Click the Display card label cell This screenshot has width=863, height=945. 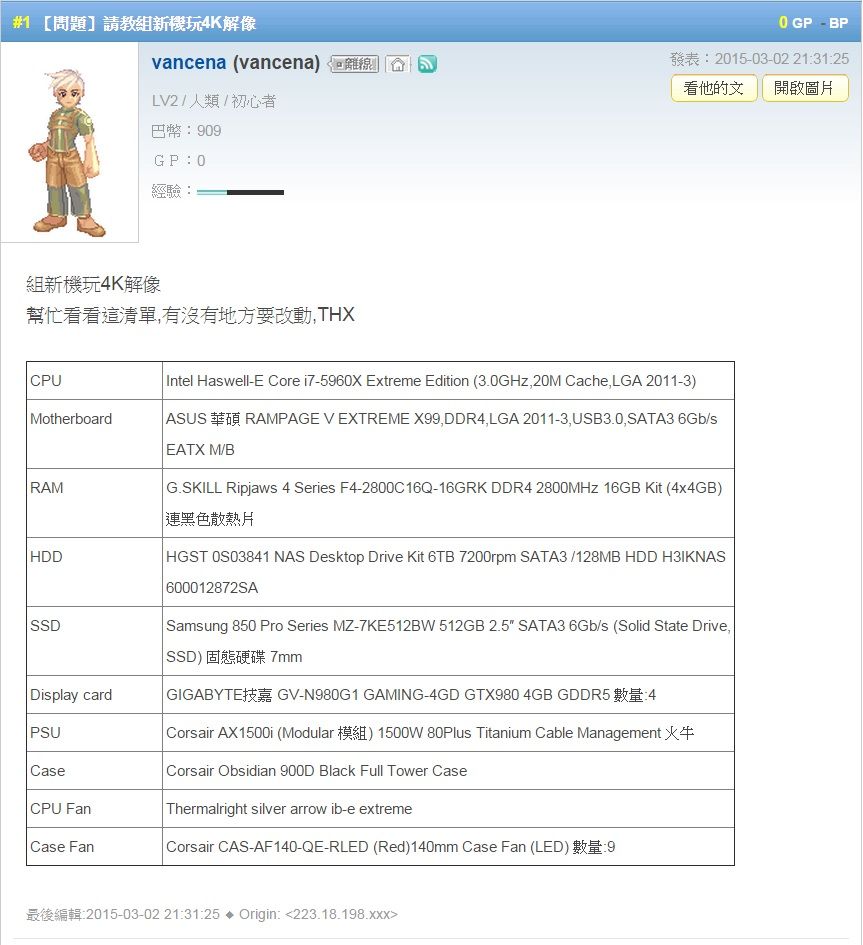pos(94,694)
